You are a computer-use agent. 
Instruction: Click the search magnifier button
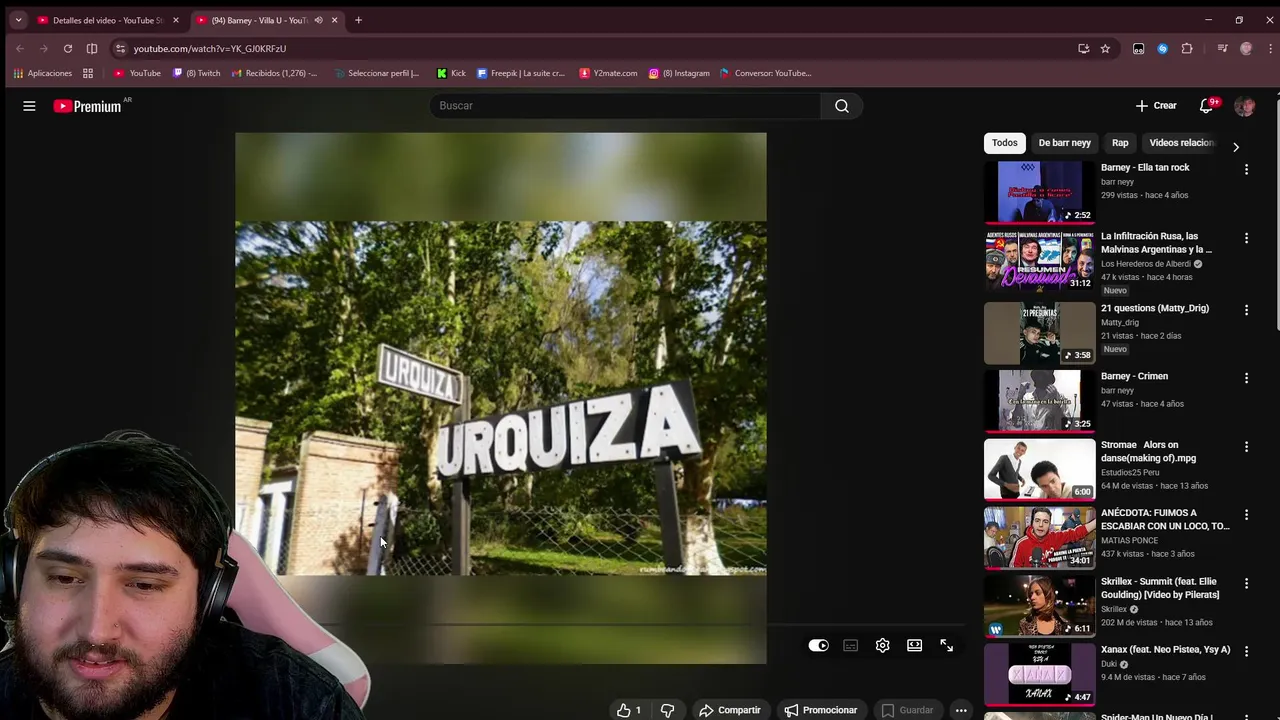(x=842, y=106)
